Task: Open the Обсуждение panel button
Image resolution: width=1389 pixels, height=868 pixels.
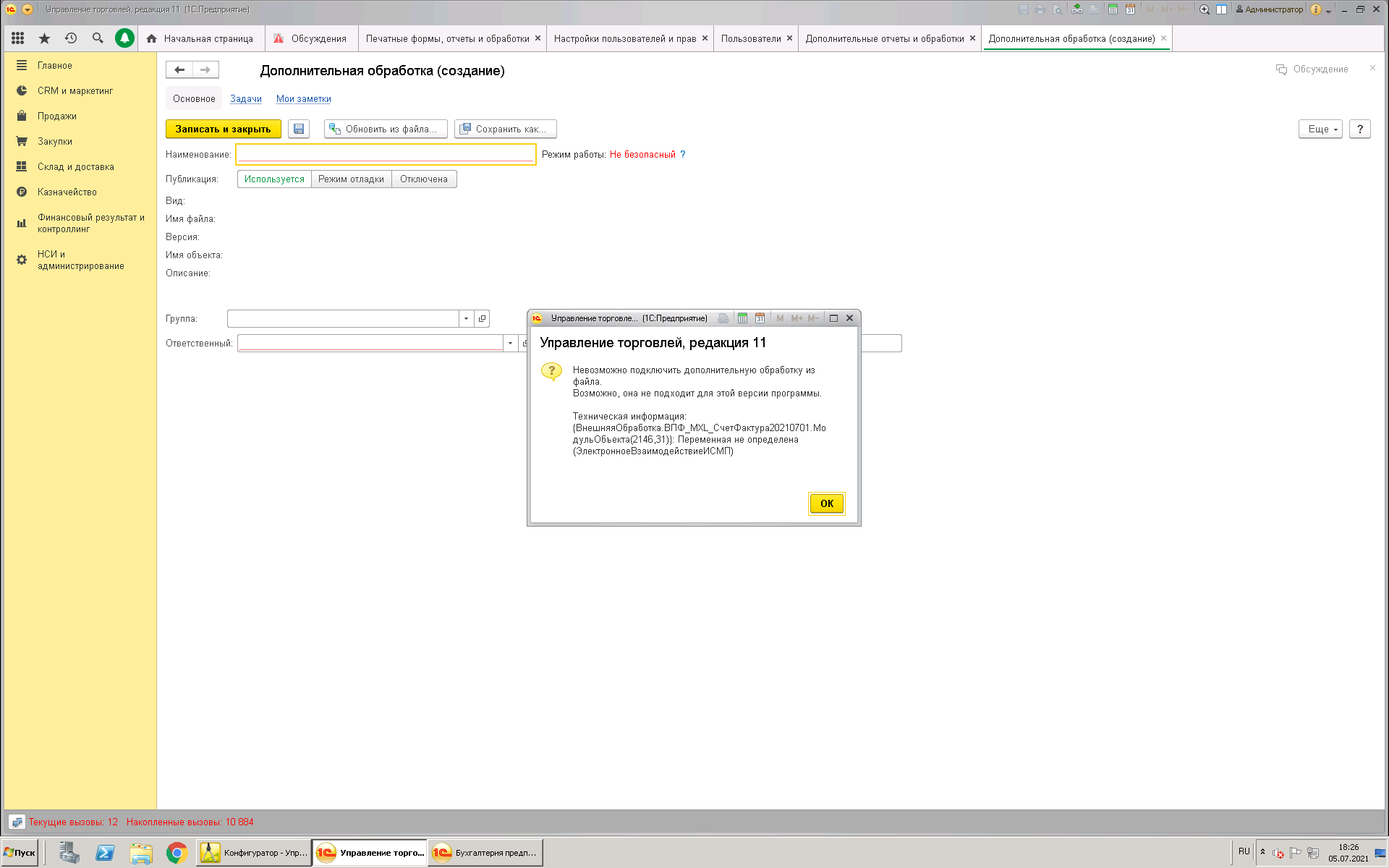Action: pyautogui.click(x=1312, y=69)
